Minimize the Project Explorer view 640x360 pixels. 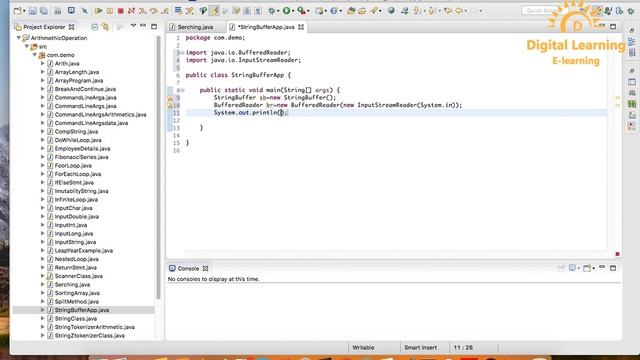(143, 26)
